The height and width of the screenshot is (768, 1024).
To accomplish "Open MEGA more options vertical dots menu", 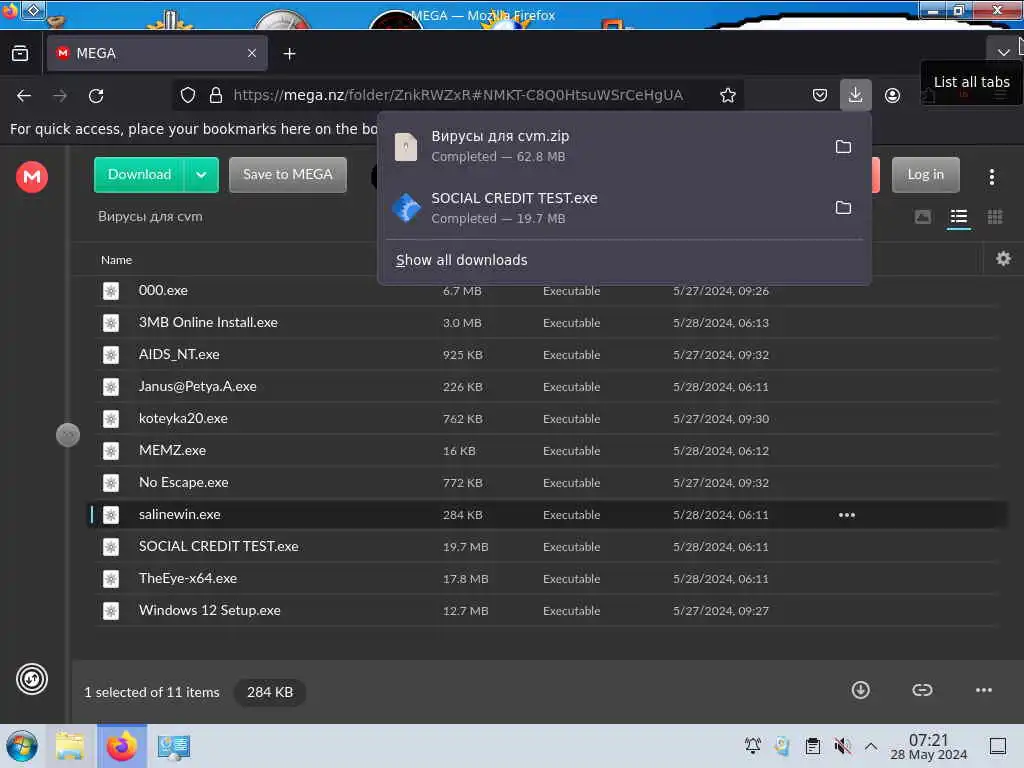I will [991, 176].
